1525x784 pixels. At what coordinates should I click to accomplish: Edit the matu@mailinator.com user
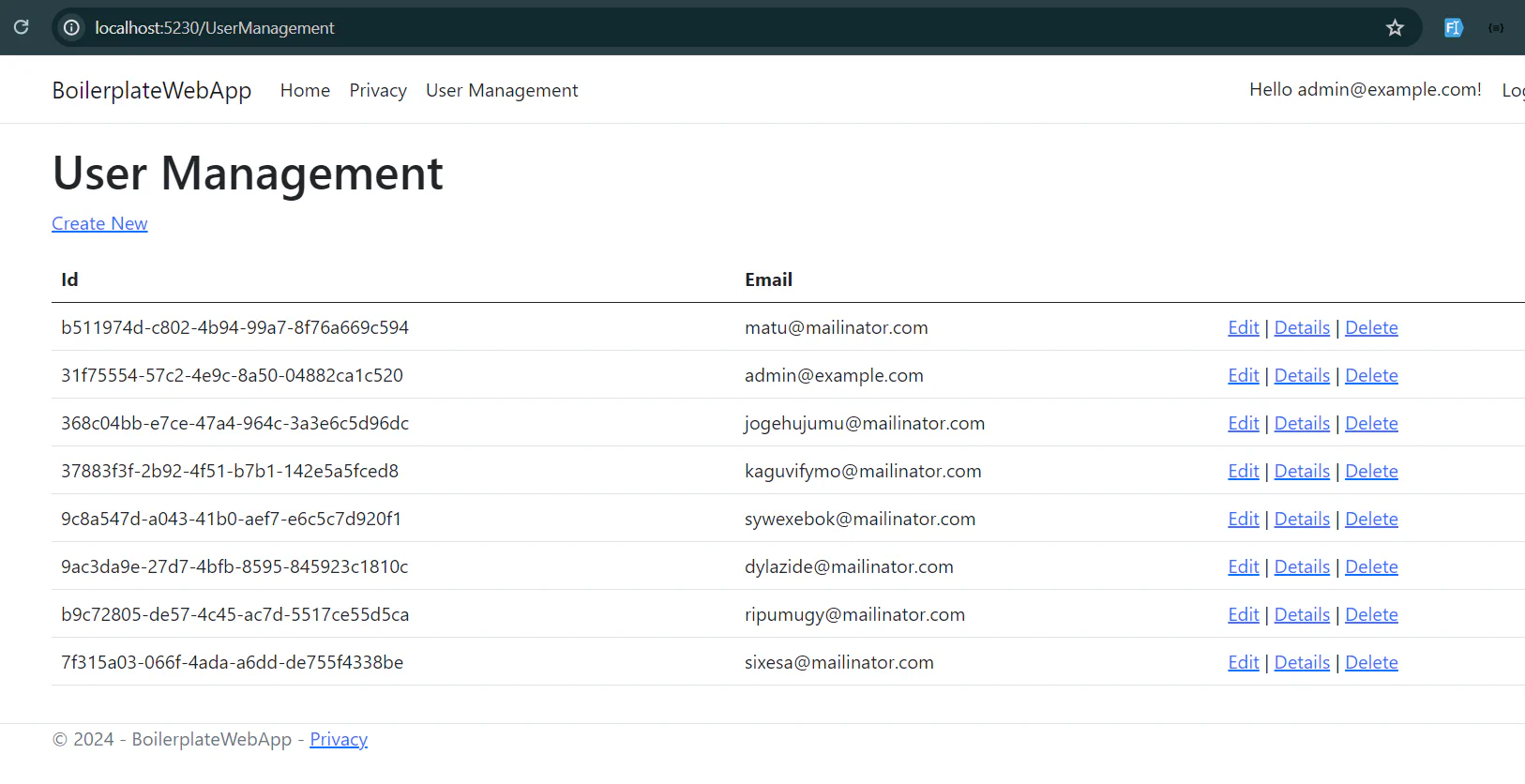coord(1243,327)
